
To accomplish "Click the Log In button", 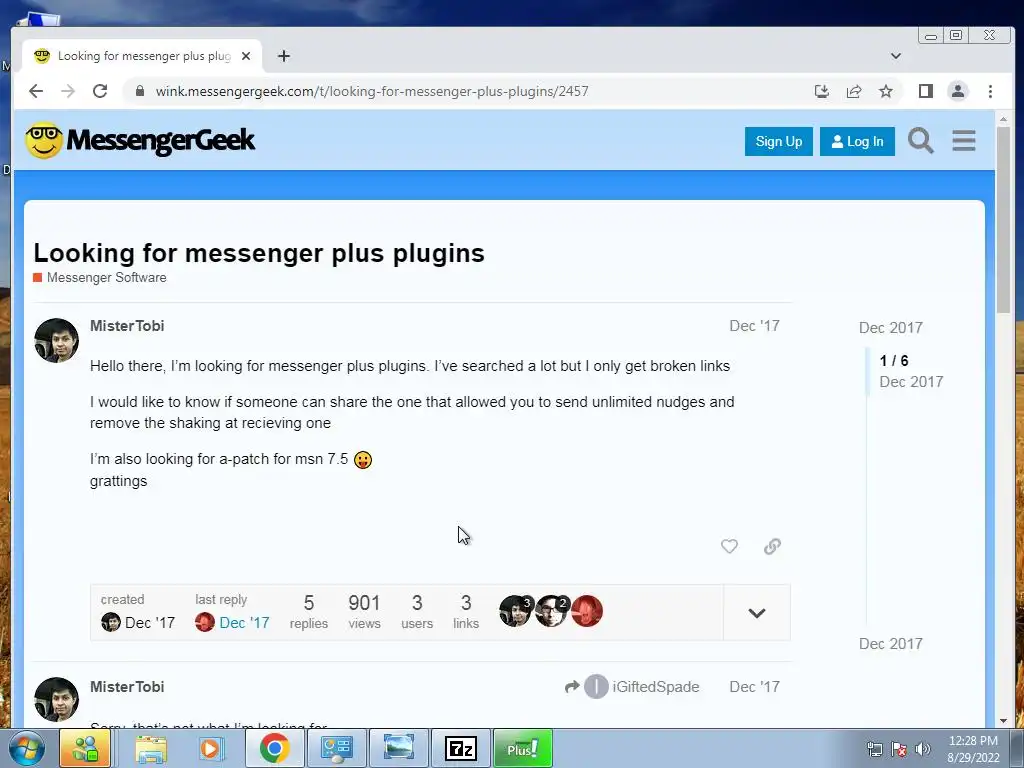I will coord(857,141).
